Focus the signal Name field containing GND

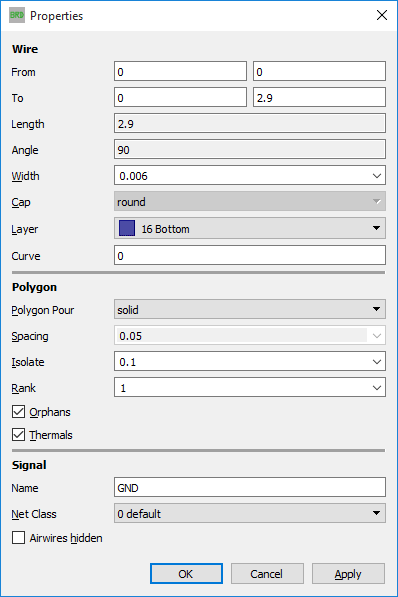[x=250, y=487]
